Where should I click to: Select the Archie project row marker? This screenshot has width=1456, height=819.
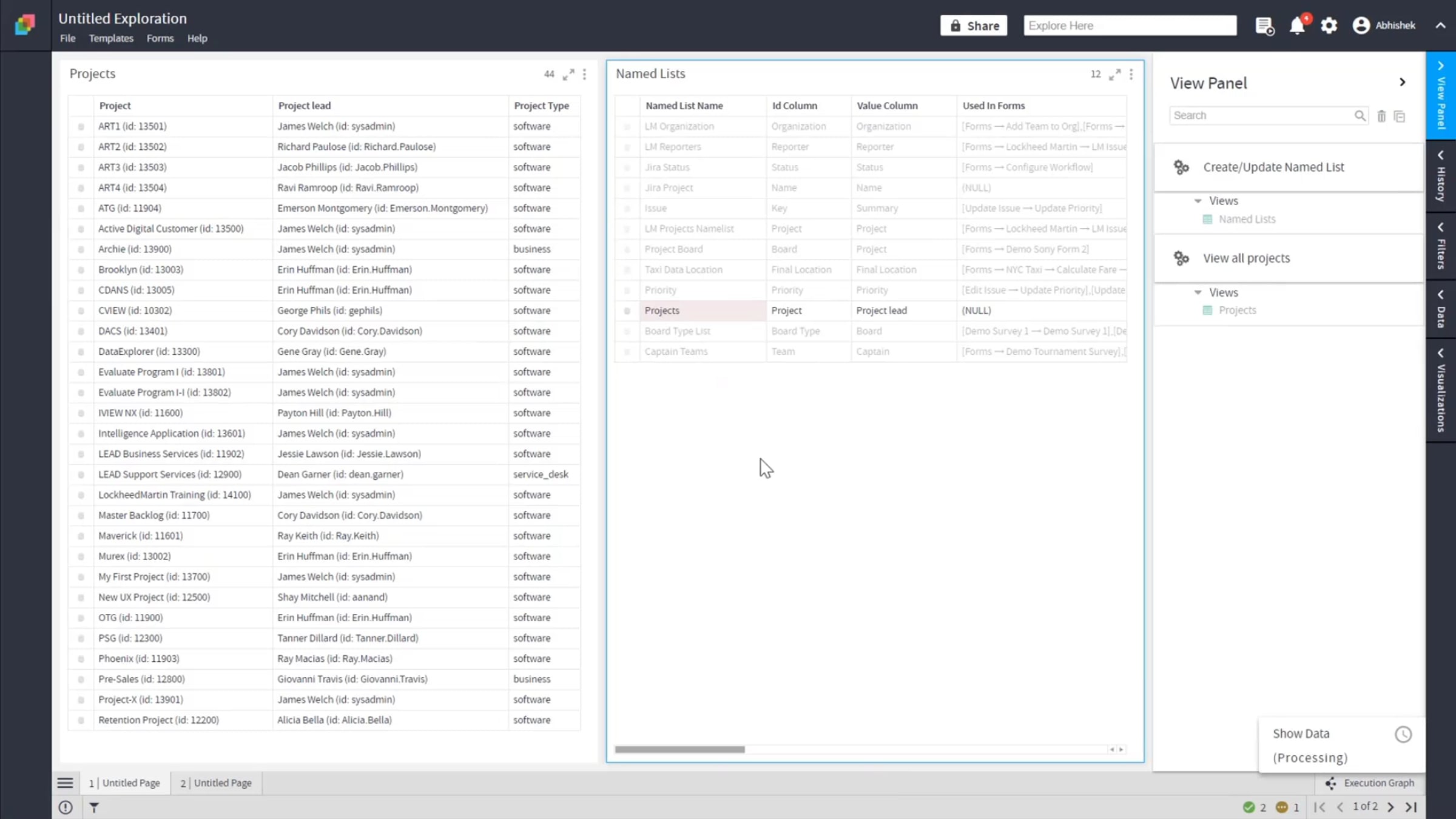point(81,249)
